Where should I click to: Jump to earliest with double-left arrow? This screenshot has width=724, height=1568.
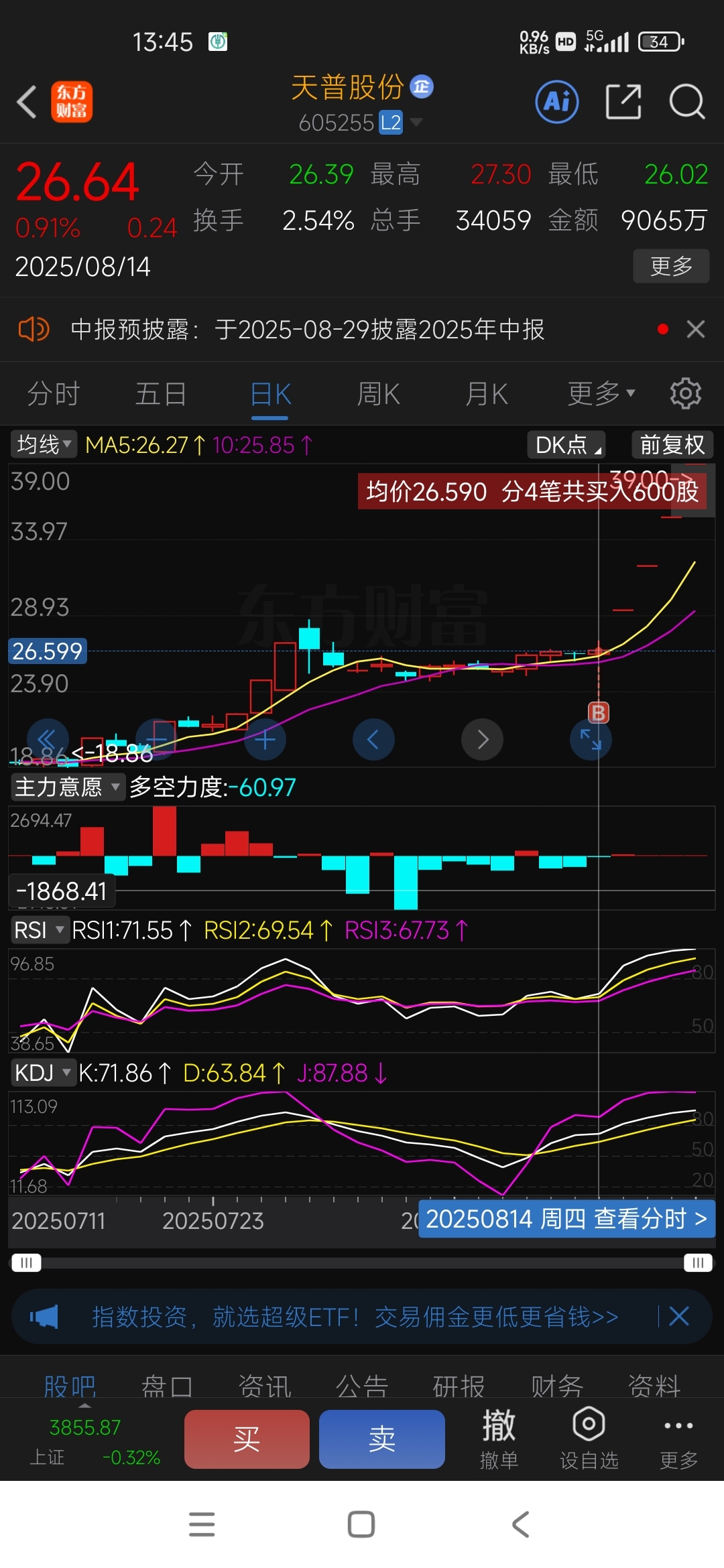coord(48,739)
